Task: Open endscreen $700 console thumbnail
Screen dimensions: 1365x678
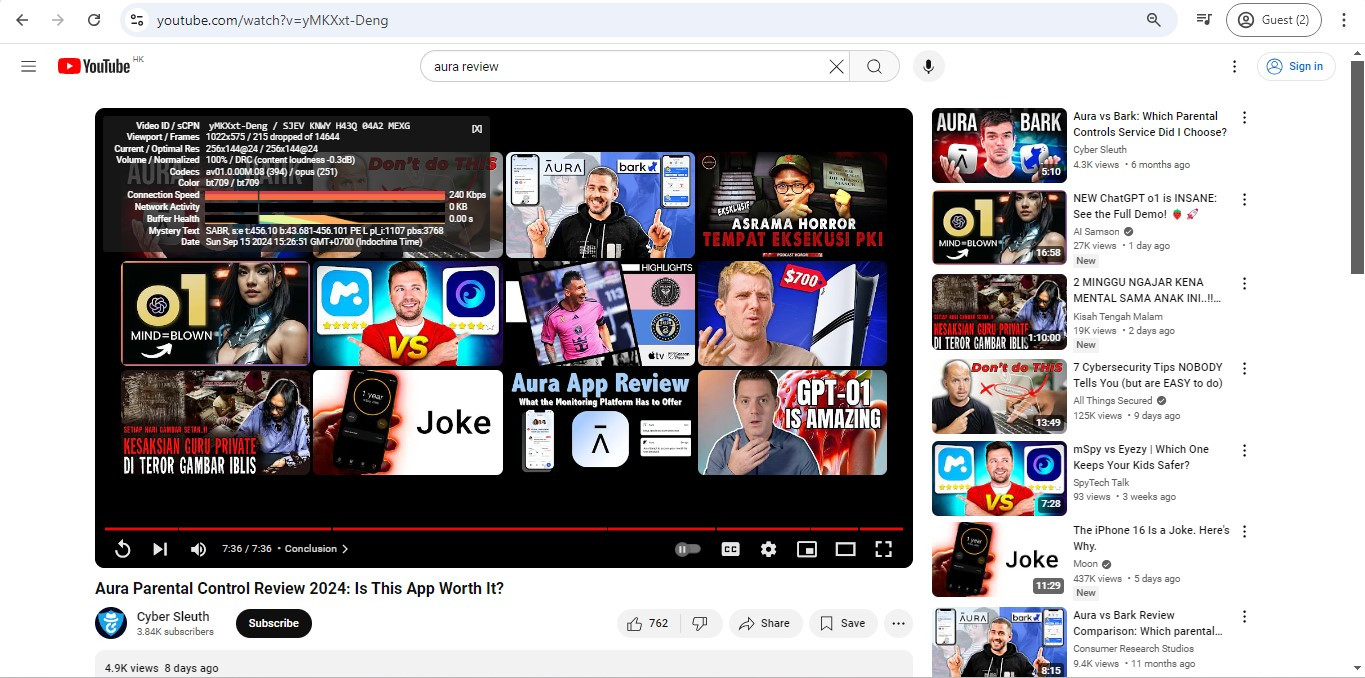Action: click(792, 314)
